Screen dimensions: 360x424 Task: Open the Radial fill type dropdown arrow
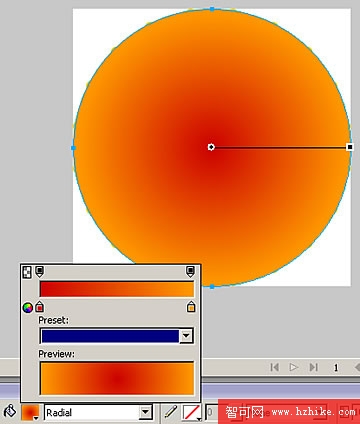pos(145,412)
